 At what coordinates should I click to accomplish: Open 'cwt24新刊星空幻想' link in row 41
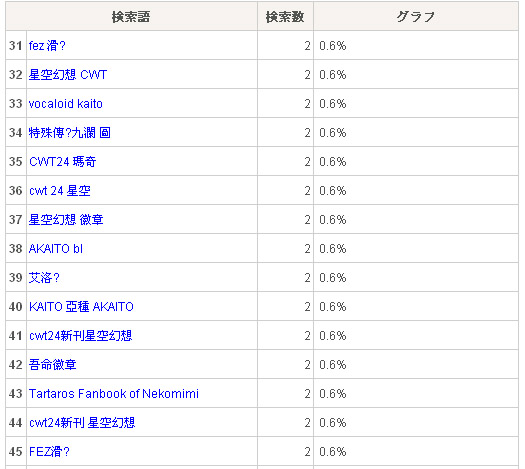tap(81, 336)
